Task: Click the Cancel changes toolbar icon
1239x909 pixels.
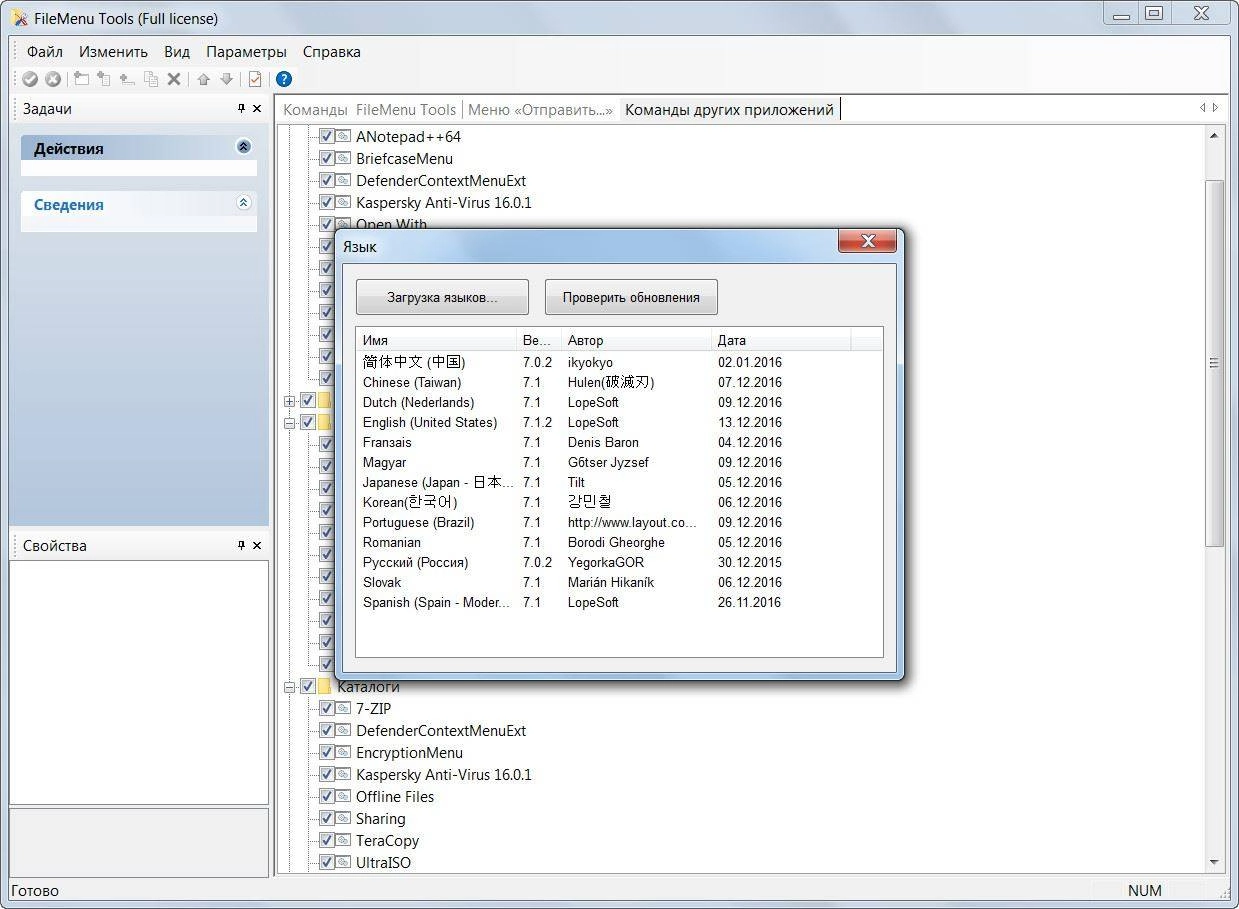Action: [x=53, y=79]
